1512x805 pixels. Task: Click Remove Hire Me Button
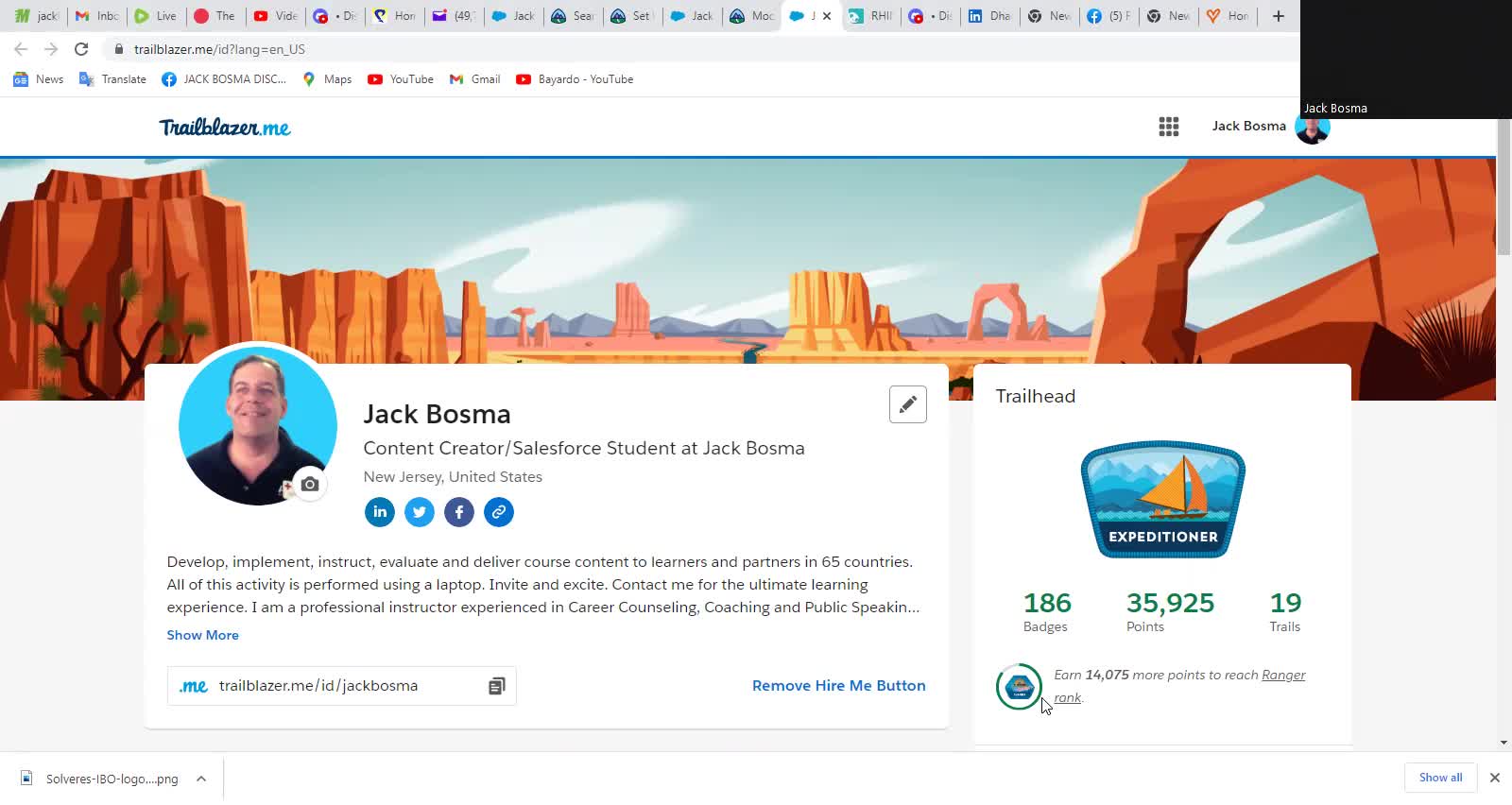pyautogui.click(x=839, y=686)
